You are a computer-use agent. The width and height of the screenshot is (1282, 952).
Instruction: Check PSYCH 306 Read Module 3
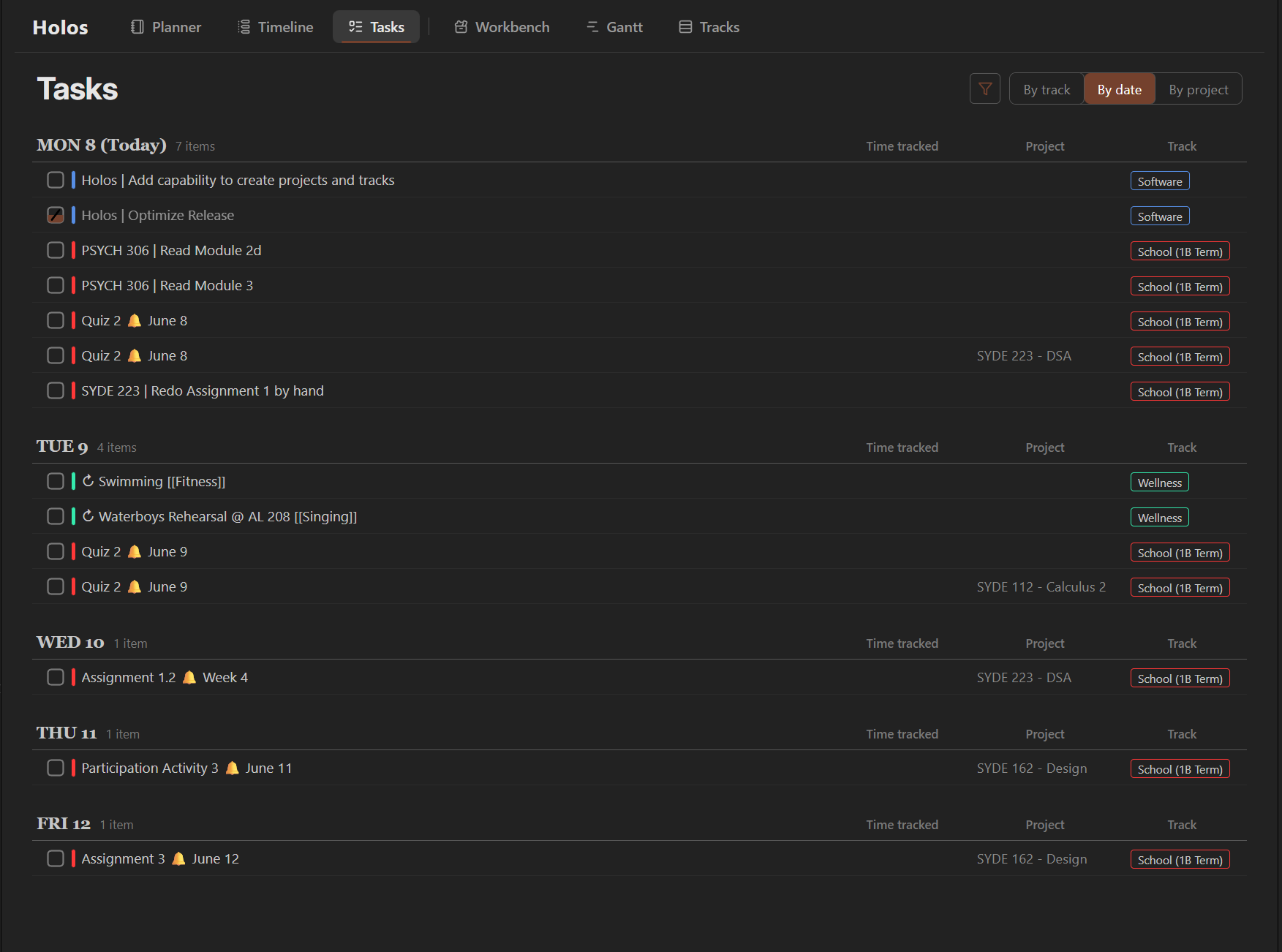point(56,285)
